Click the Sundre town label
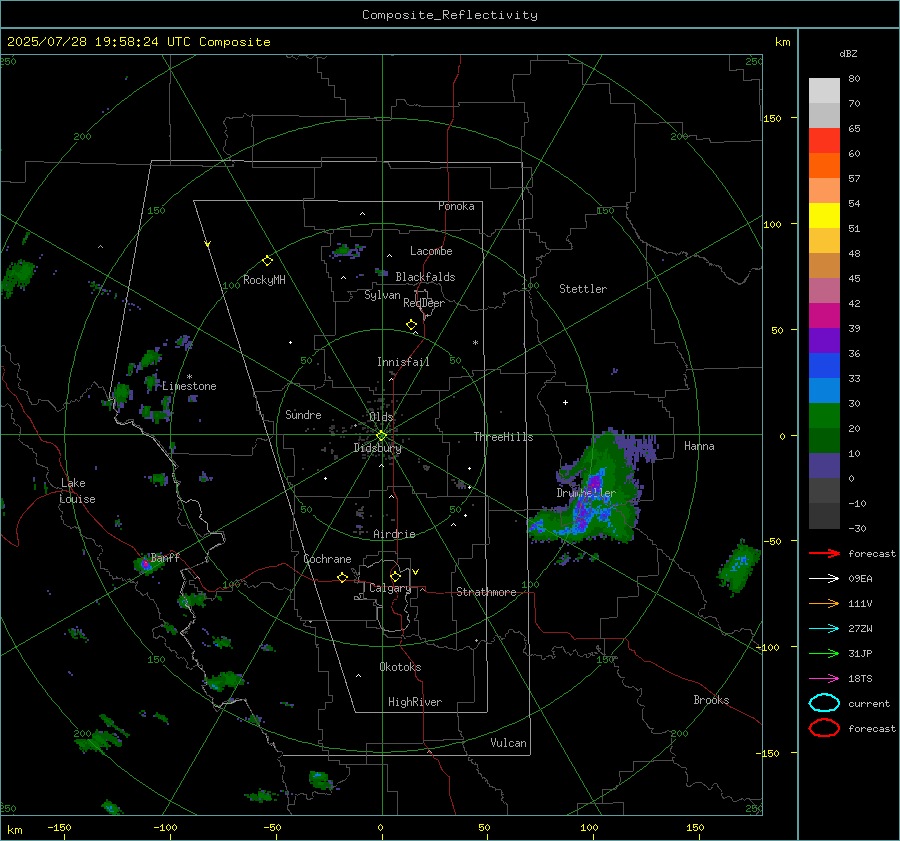 pyautogui.click(x=303, y=414)
